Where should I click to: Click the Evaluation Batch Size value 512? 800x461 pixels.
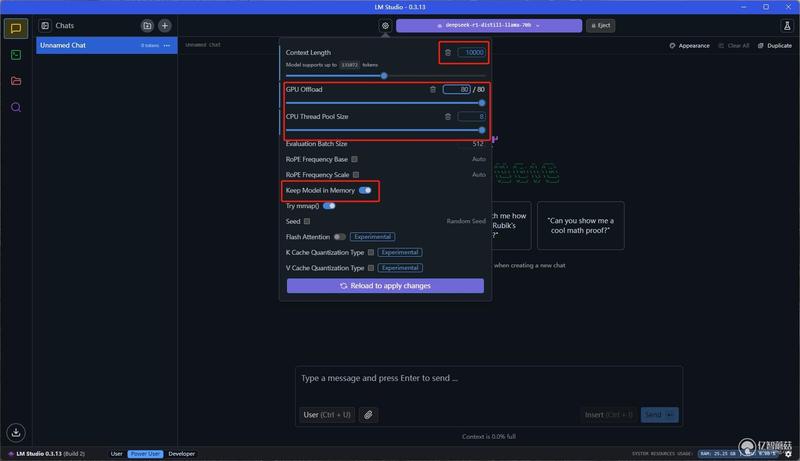pos(478,144)
